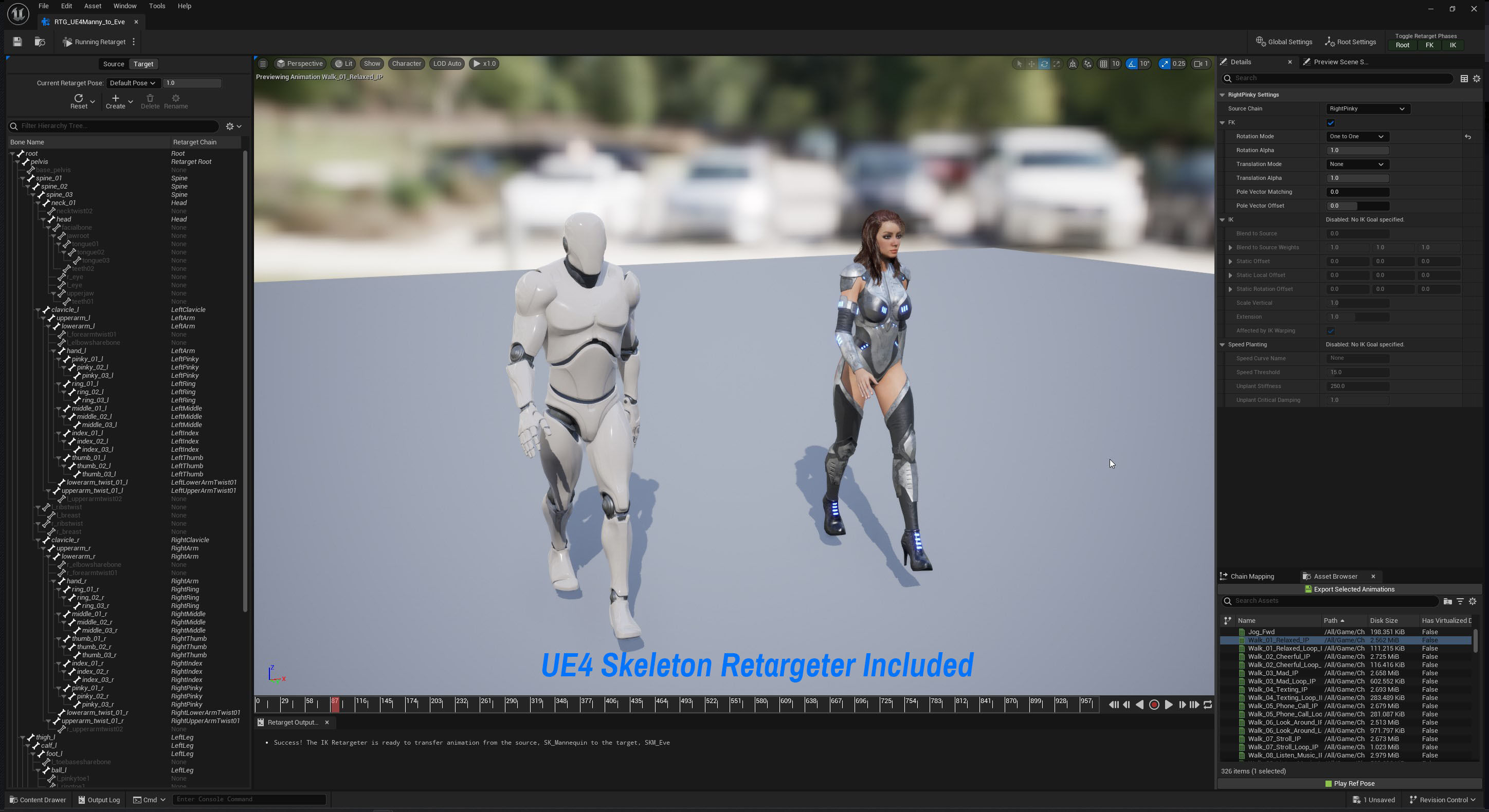This screenshot has width=1489, height=812.
Task: Save the retargeter asset with disk icon
Action: (17, 42)
